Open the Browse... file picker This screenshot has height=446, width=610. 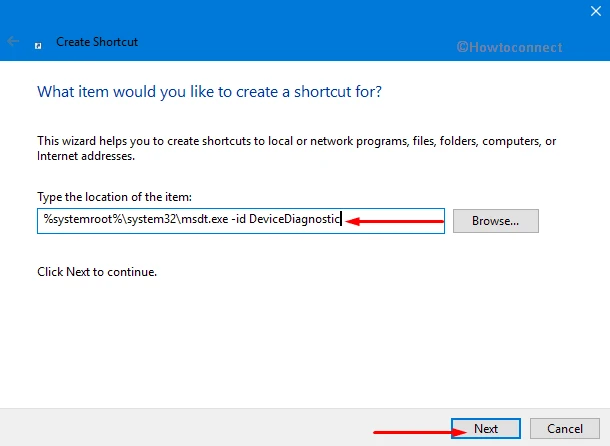tap(496, 221)
